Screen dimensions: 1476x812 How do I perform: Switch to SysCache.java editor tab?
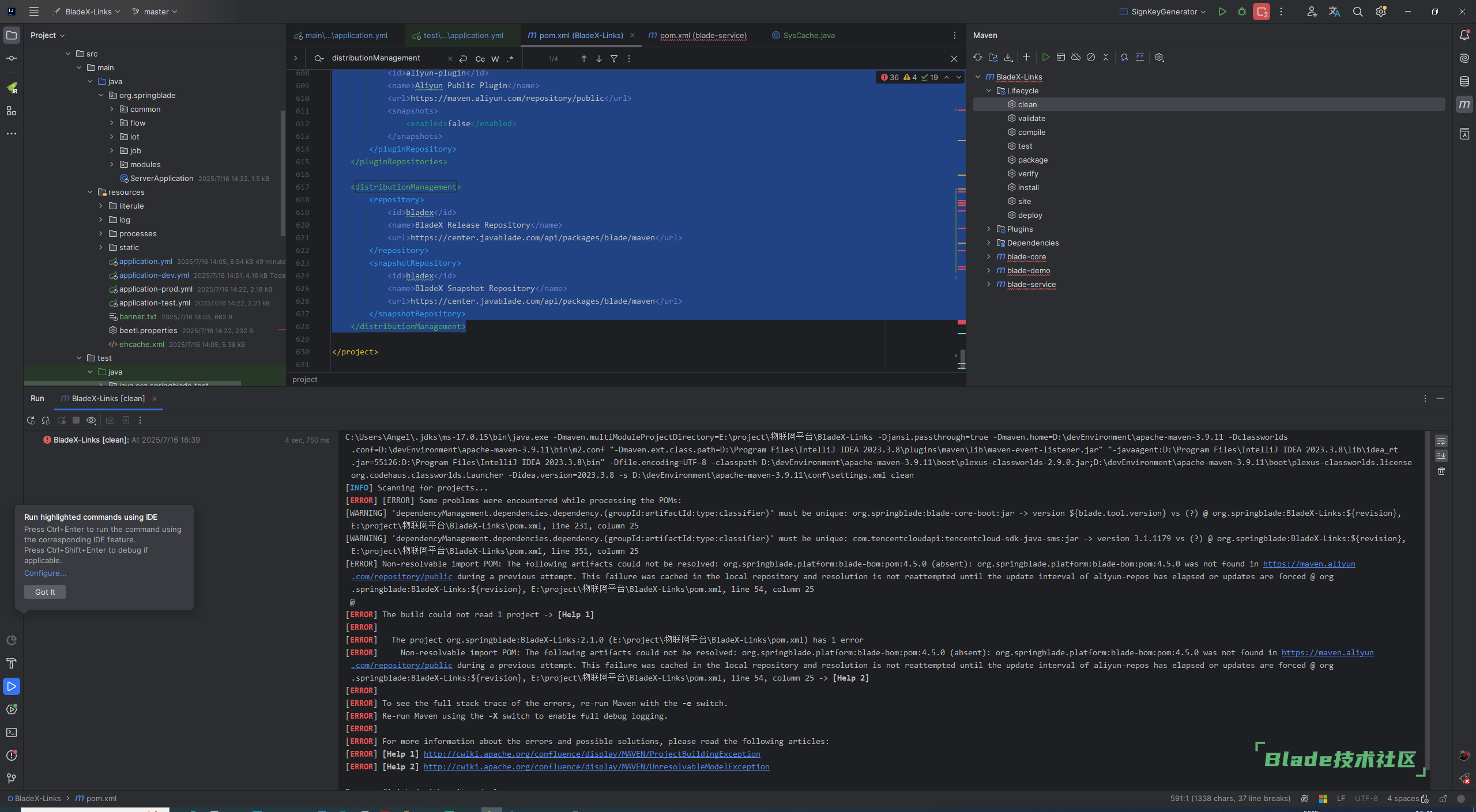point(808,35)
